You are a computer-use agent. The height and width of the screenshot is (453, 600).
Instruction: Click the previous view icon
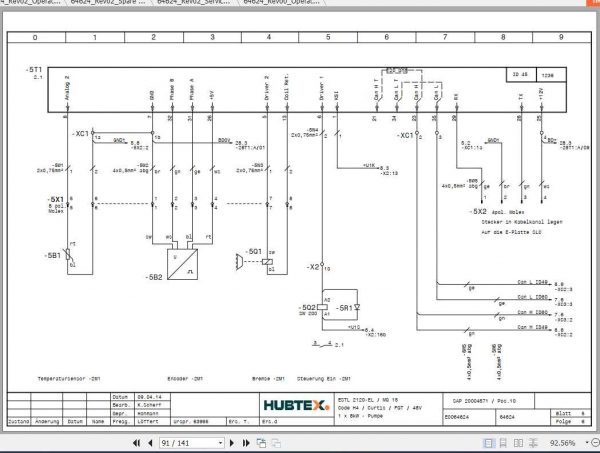tap(261, 443)
